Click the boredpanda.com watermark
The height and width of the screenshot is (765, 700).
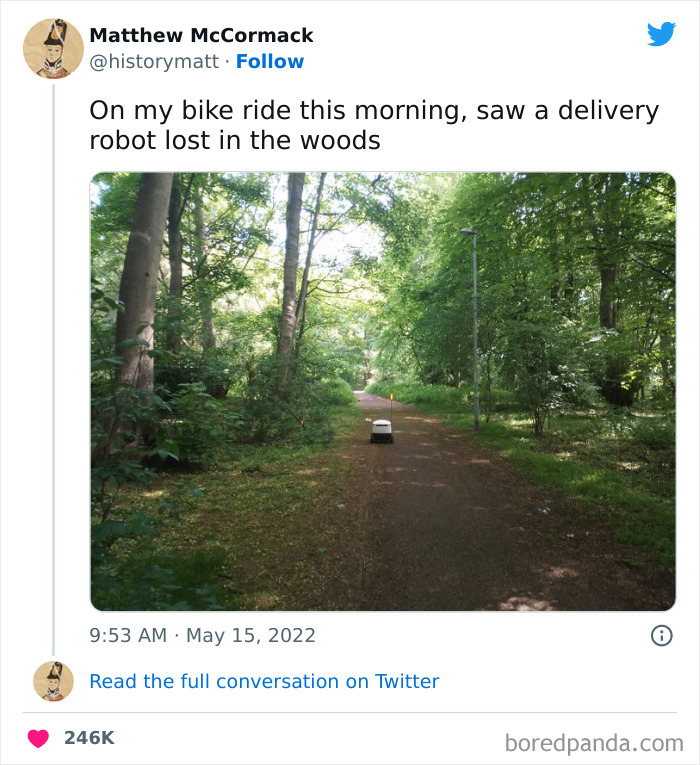[594, 743]
